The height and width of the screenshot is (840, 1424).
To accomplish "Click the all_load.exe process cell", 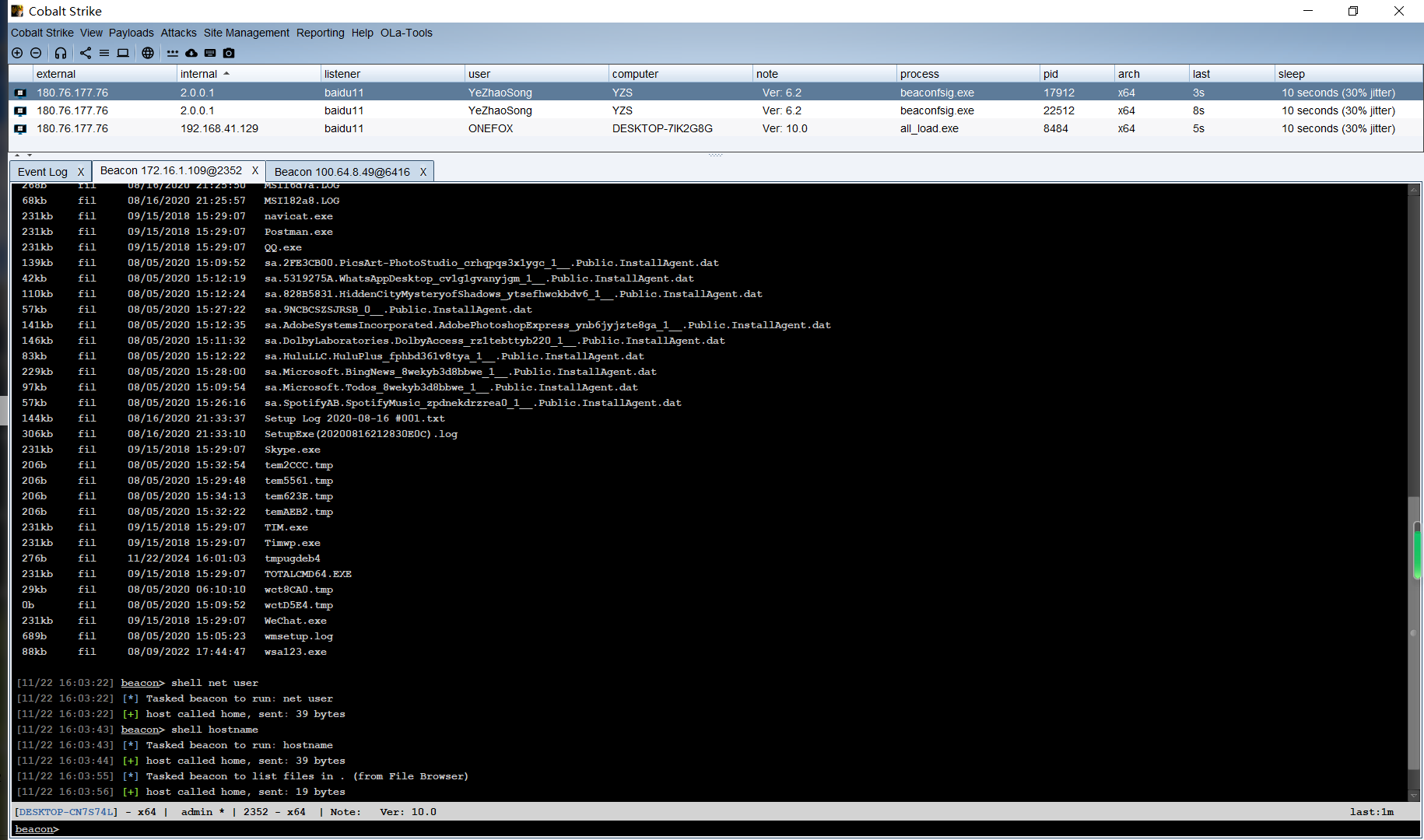I will click(x=929, y=128).
